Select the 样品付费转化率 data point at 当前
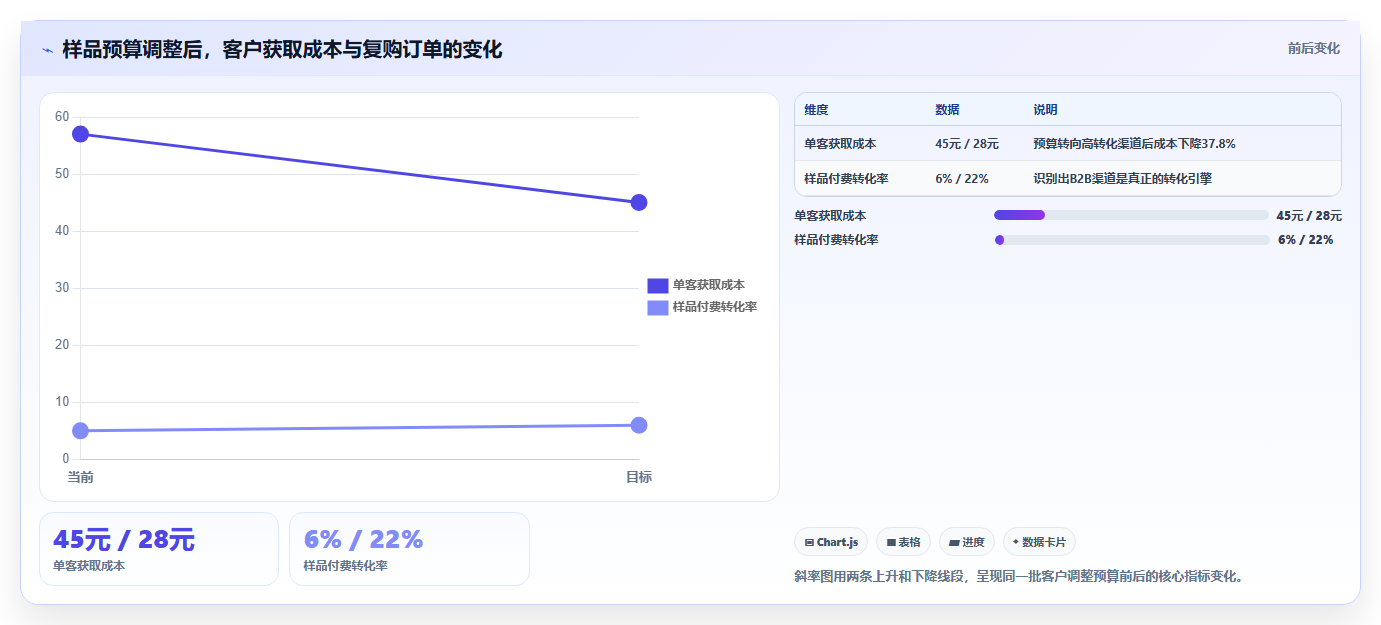 (x=81, y=431)
